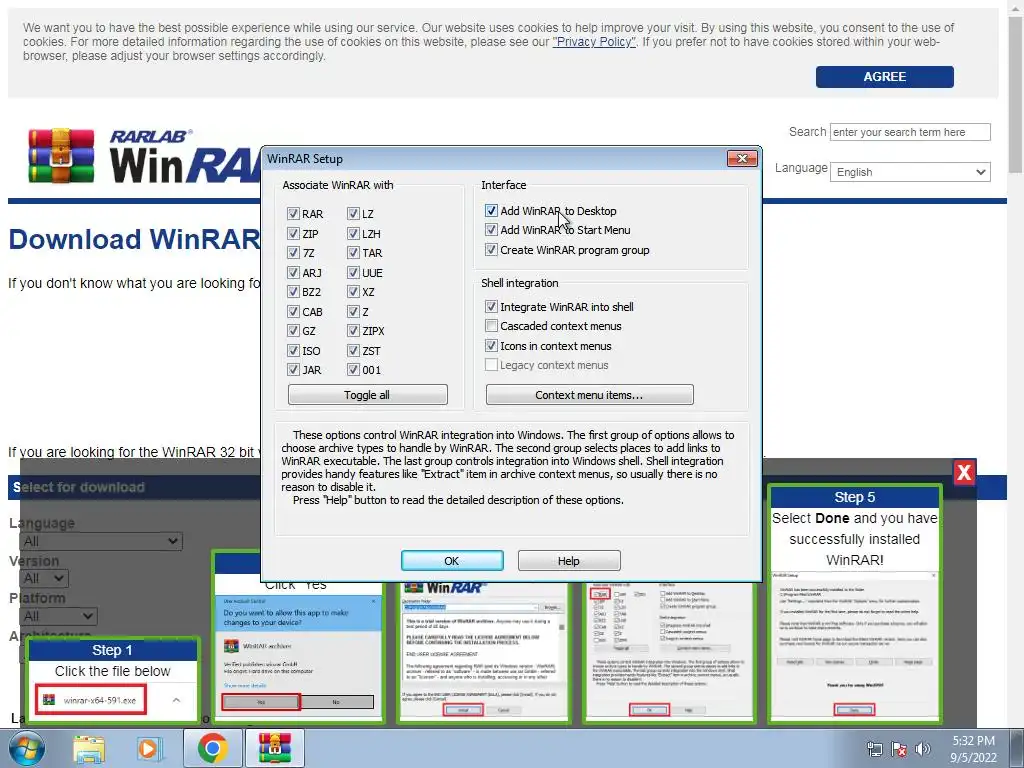Uncheck the ISO file association
This screenshot has height=768, width=1024.
click(293, 351)
